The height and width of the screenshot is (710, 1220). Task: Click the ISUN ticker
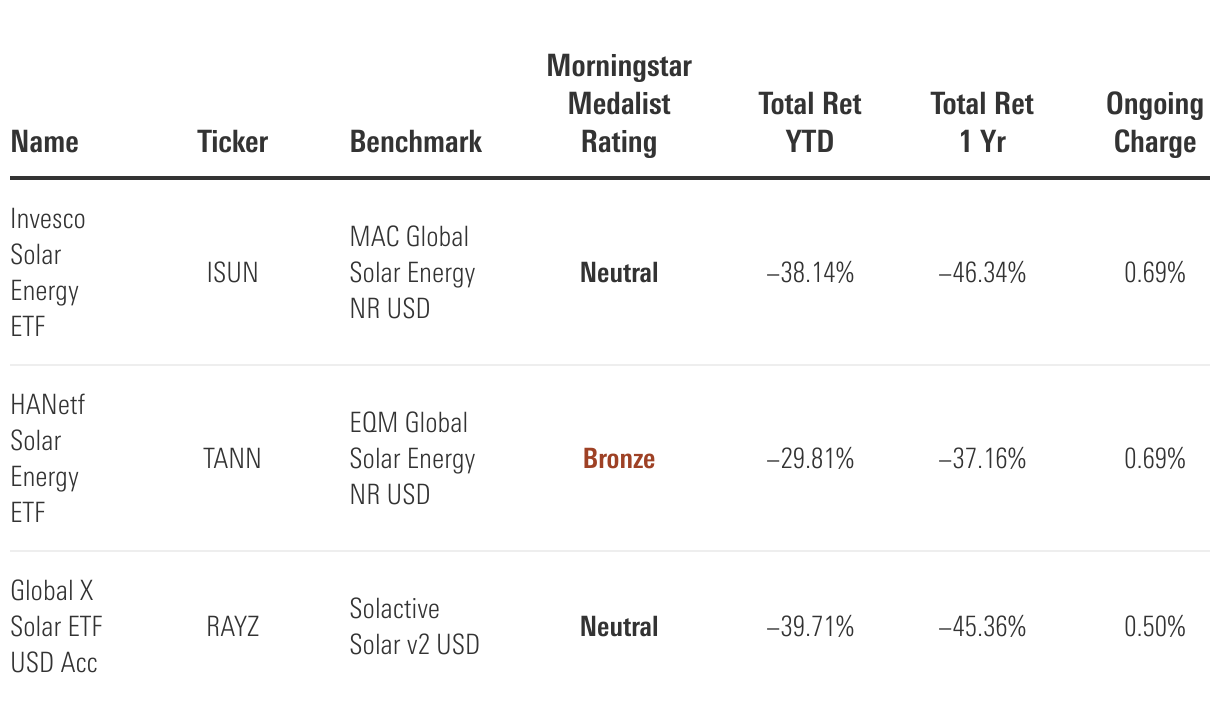(231, 272)
